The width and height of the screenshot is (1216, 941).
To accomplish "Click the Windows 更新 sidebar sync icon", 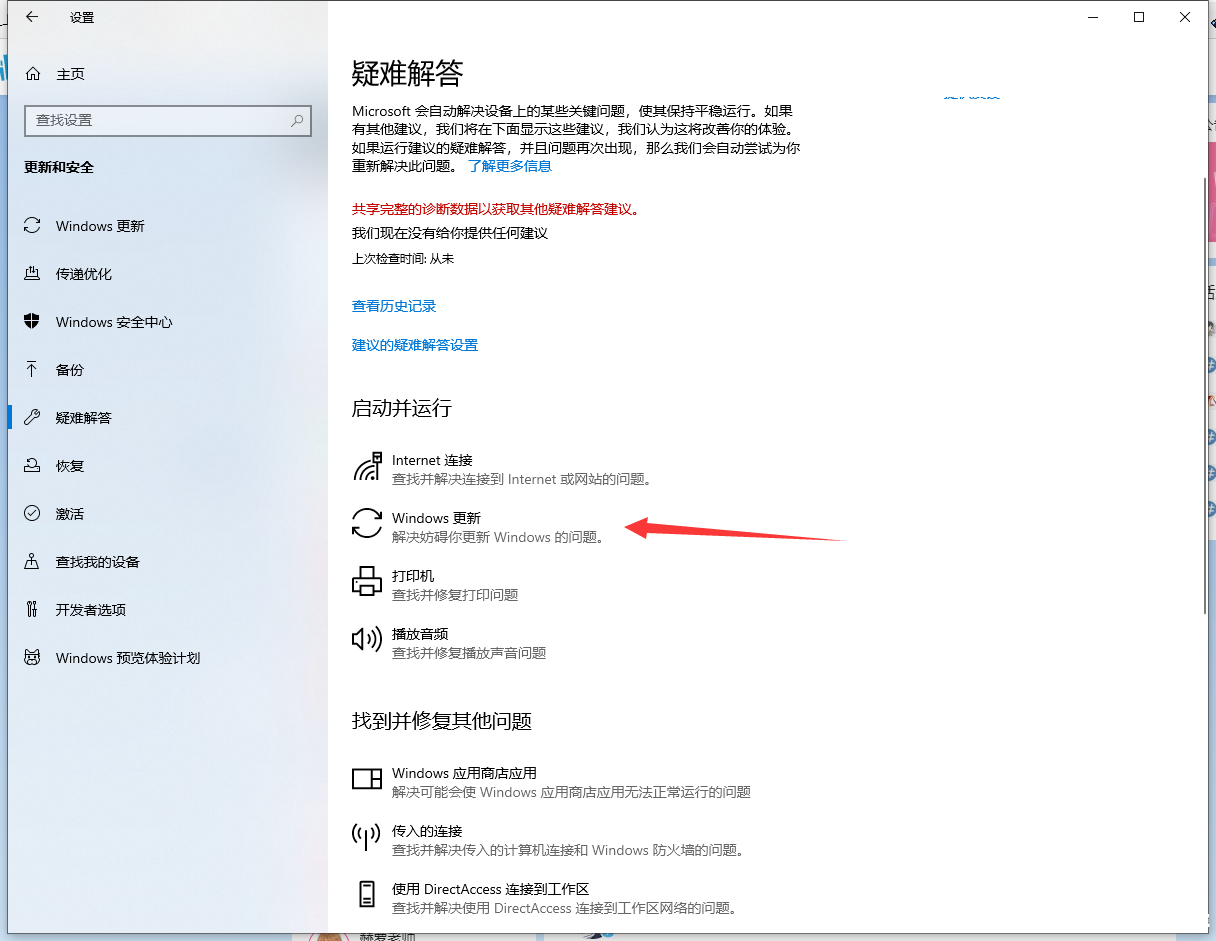I will pos(33,226).
